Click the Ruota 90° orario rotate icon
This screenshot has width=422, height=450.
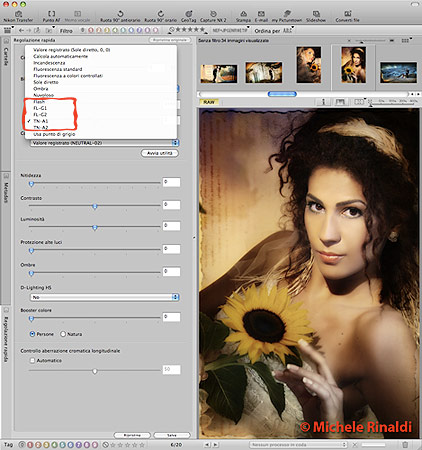point(161,14)
